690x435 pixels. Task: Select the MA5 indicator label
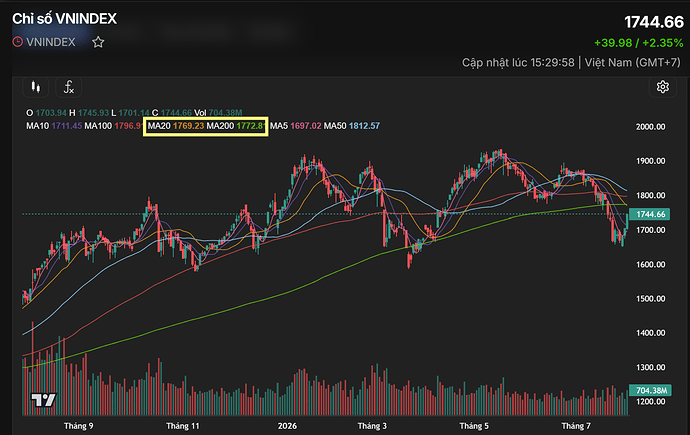click(279, 126)
